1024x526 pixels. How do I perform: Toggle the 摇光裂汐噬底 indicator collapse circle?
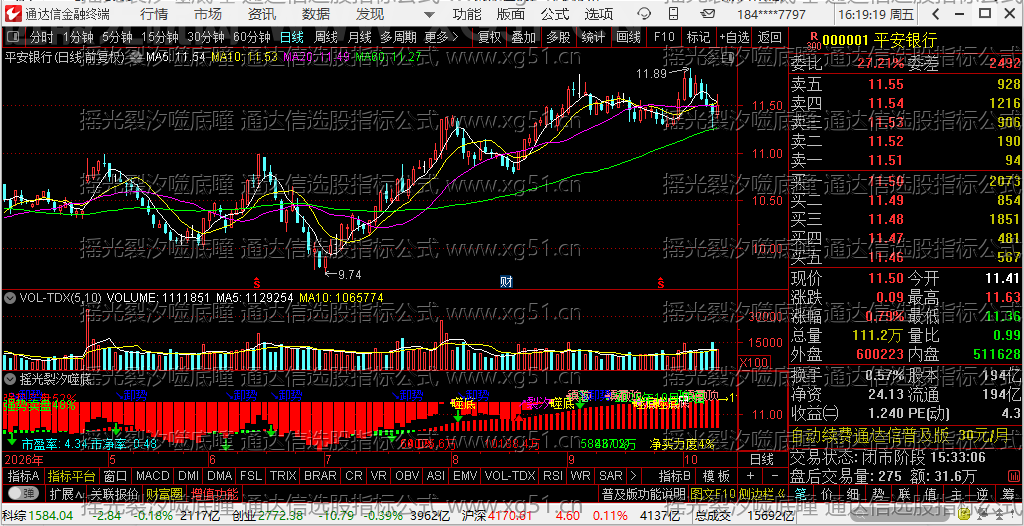[10, 378]
